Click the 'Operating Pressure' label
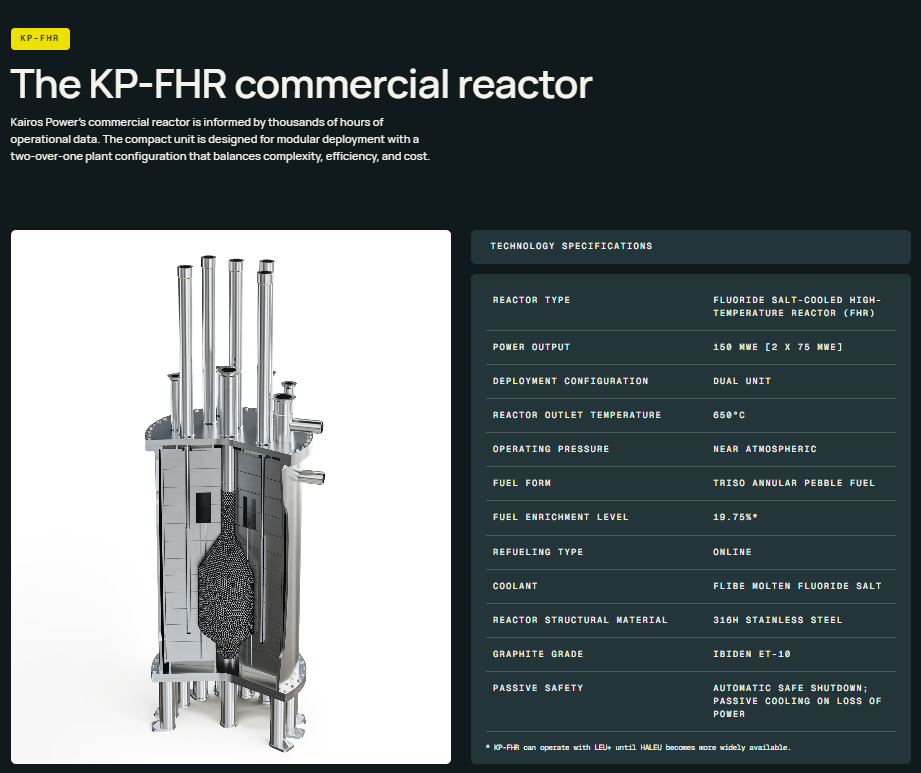 coord(551,449)
